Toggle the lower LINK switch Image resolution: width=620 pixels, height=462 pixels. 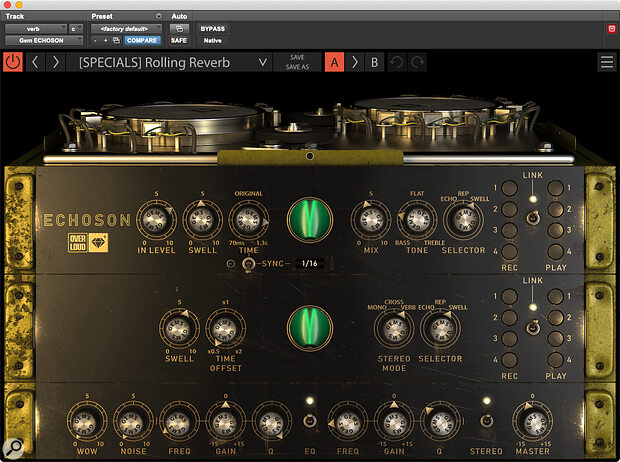tap(533, 327)
